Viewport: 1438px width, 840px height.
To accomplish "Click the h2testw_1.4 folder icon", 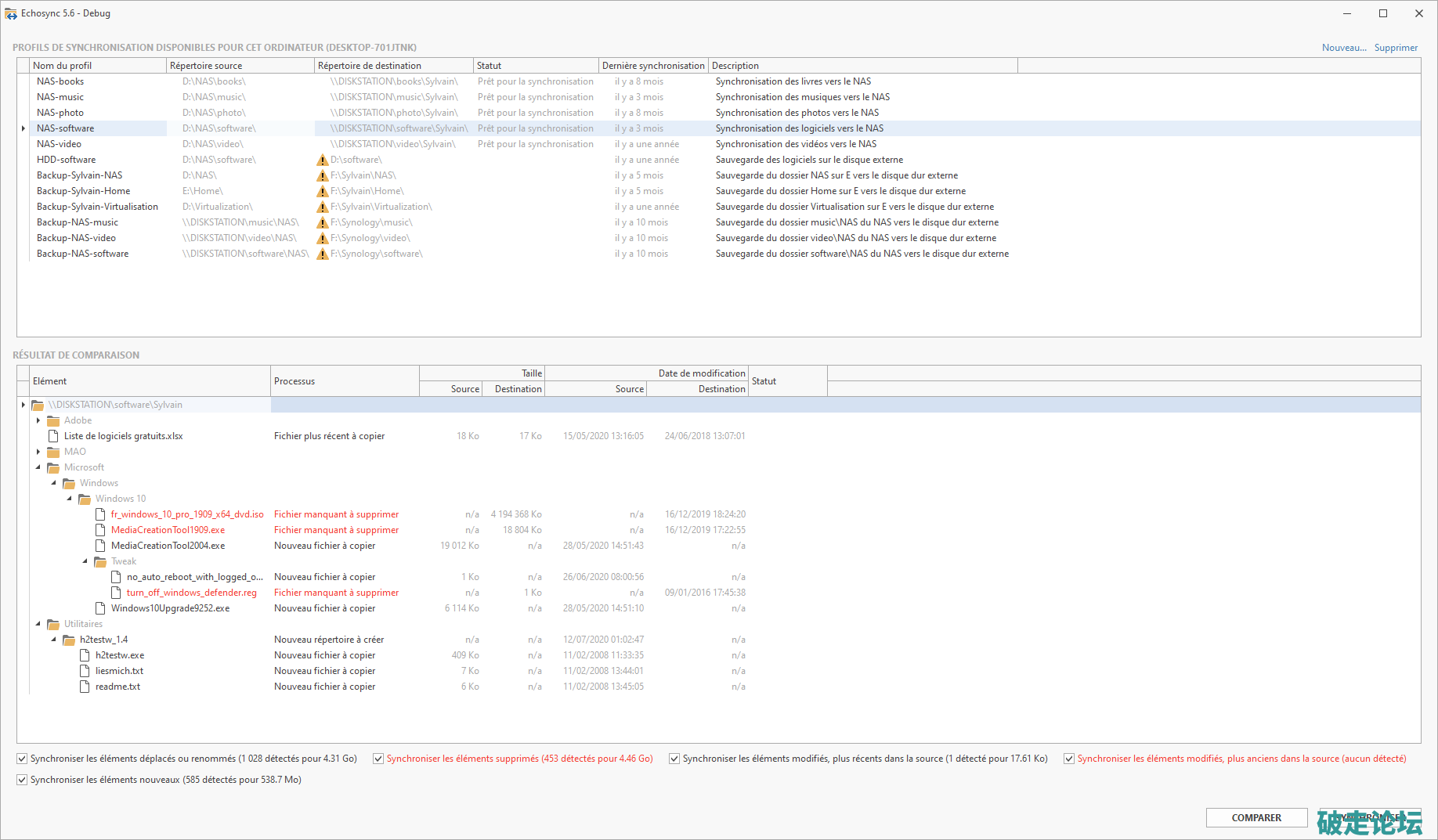I will pos(69,640).
